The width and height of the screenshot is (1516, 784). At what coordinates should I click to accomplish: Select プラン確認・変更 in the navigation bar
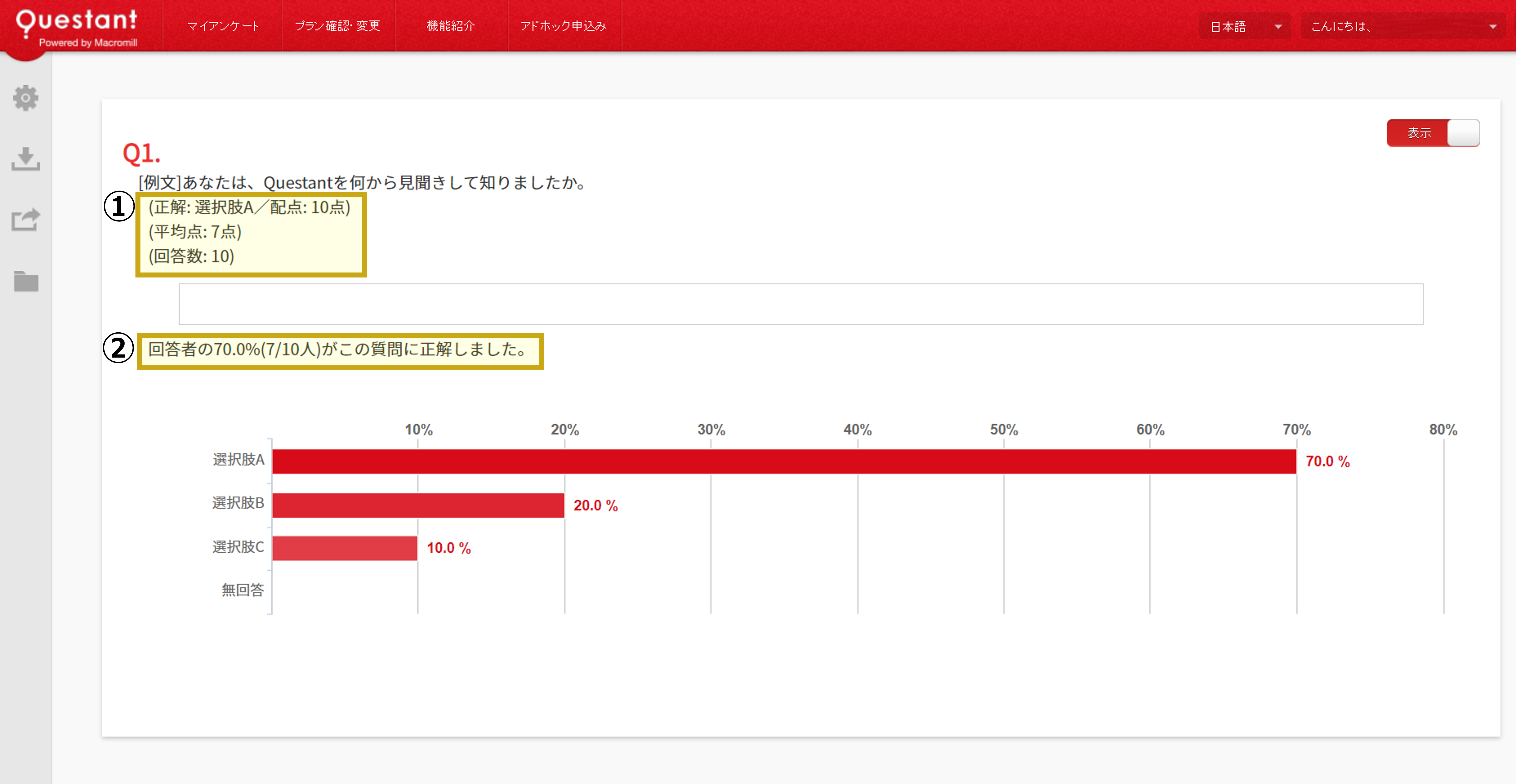[338, 26]
